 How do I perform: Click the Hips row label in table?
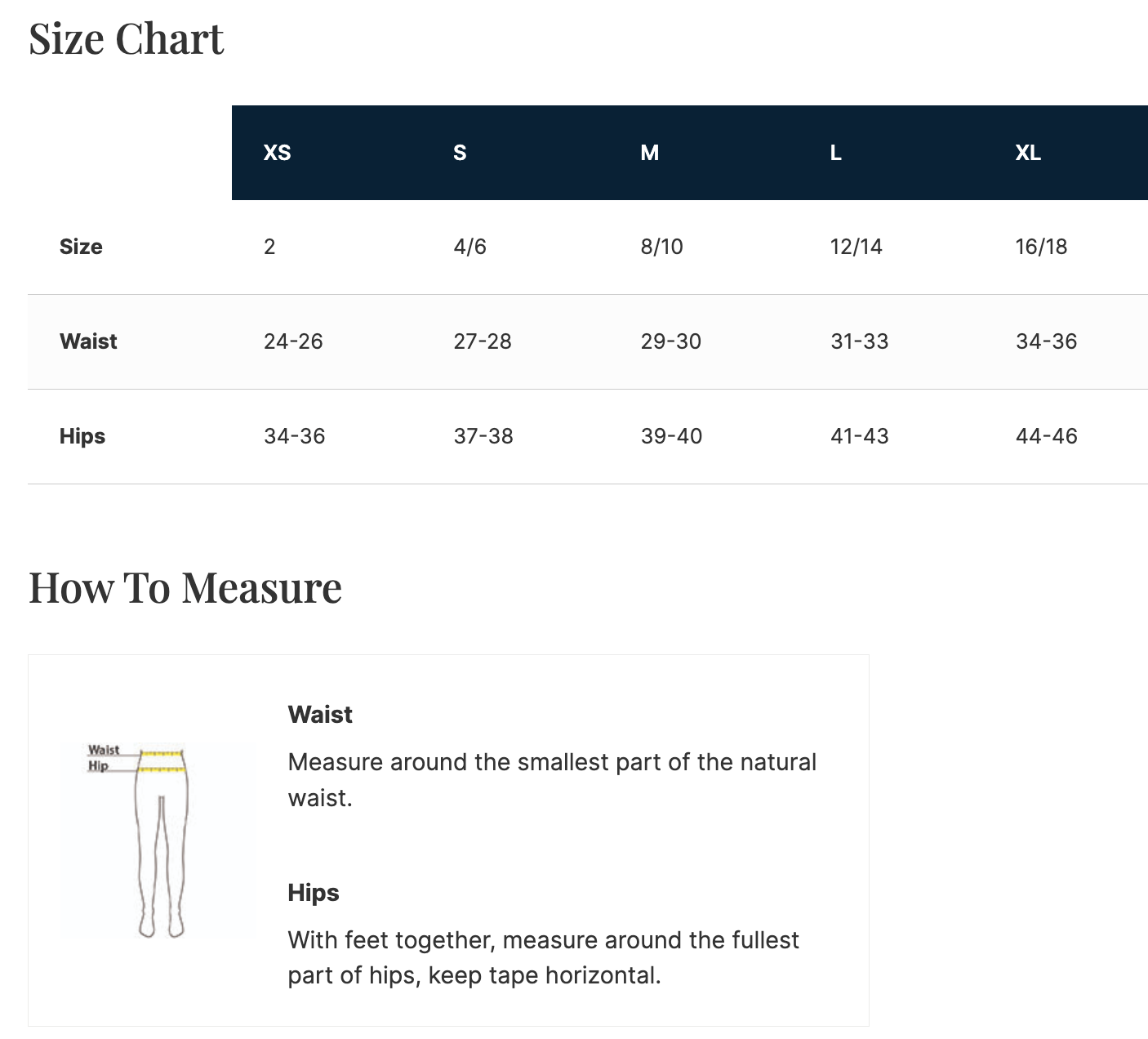pyautogui.click(x=82, y=436)
